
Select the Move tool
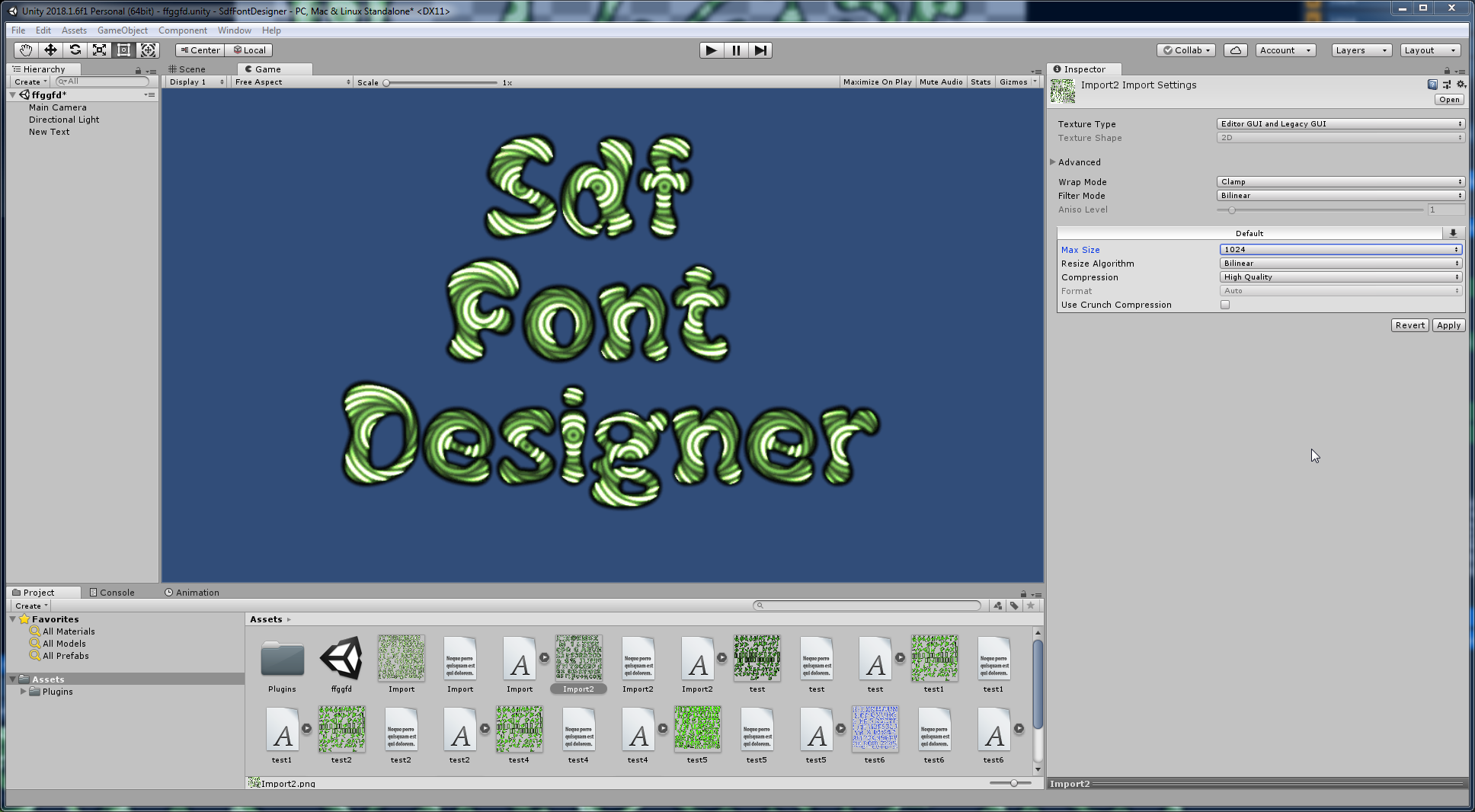tap(50, 50)
